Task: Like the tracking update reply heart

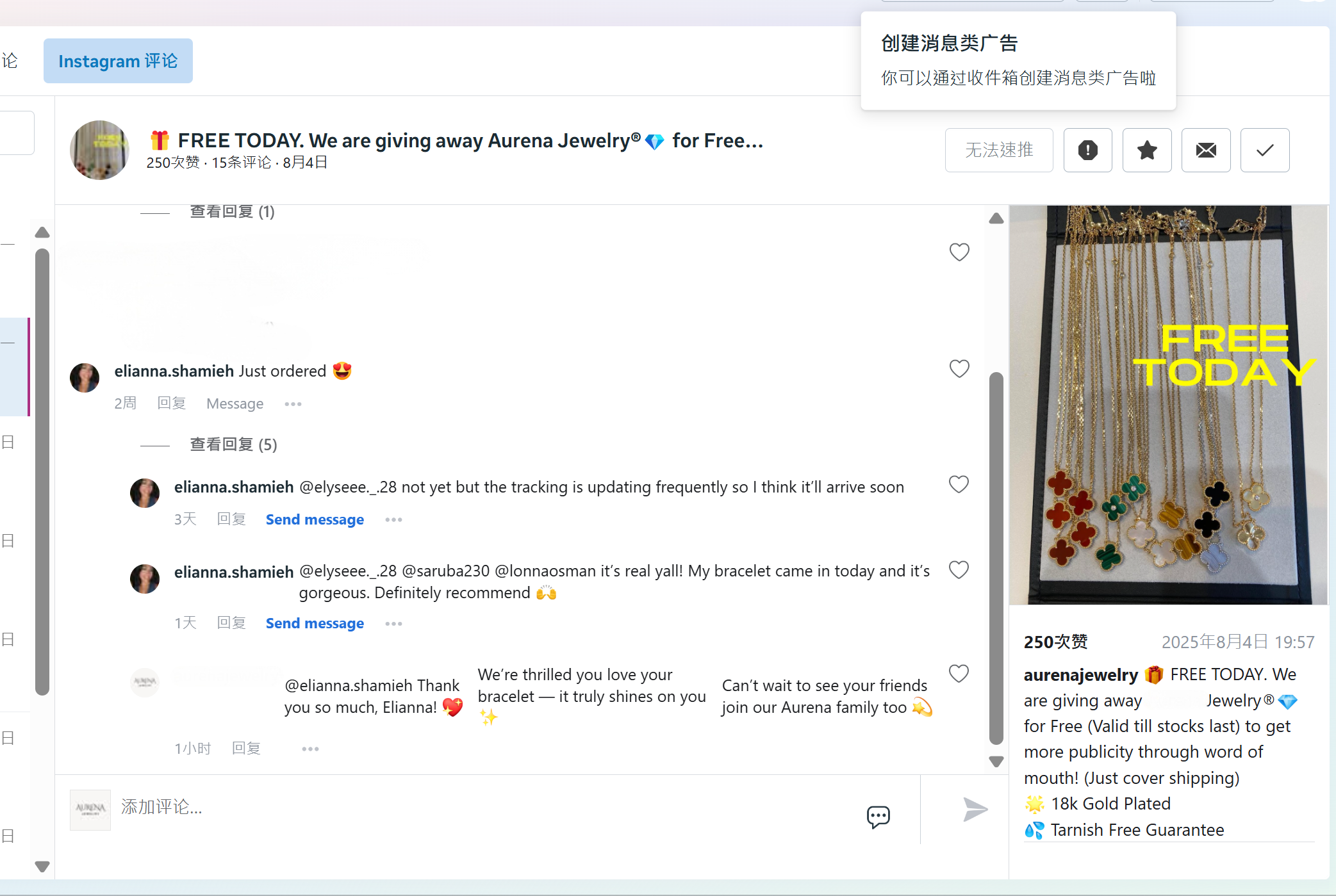Action: pyautogui.click(x=959, y=484)
